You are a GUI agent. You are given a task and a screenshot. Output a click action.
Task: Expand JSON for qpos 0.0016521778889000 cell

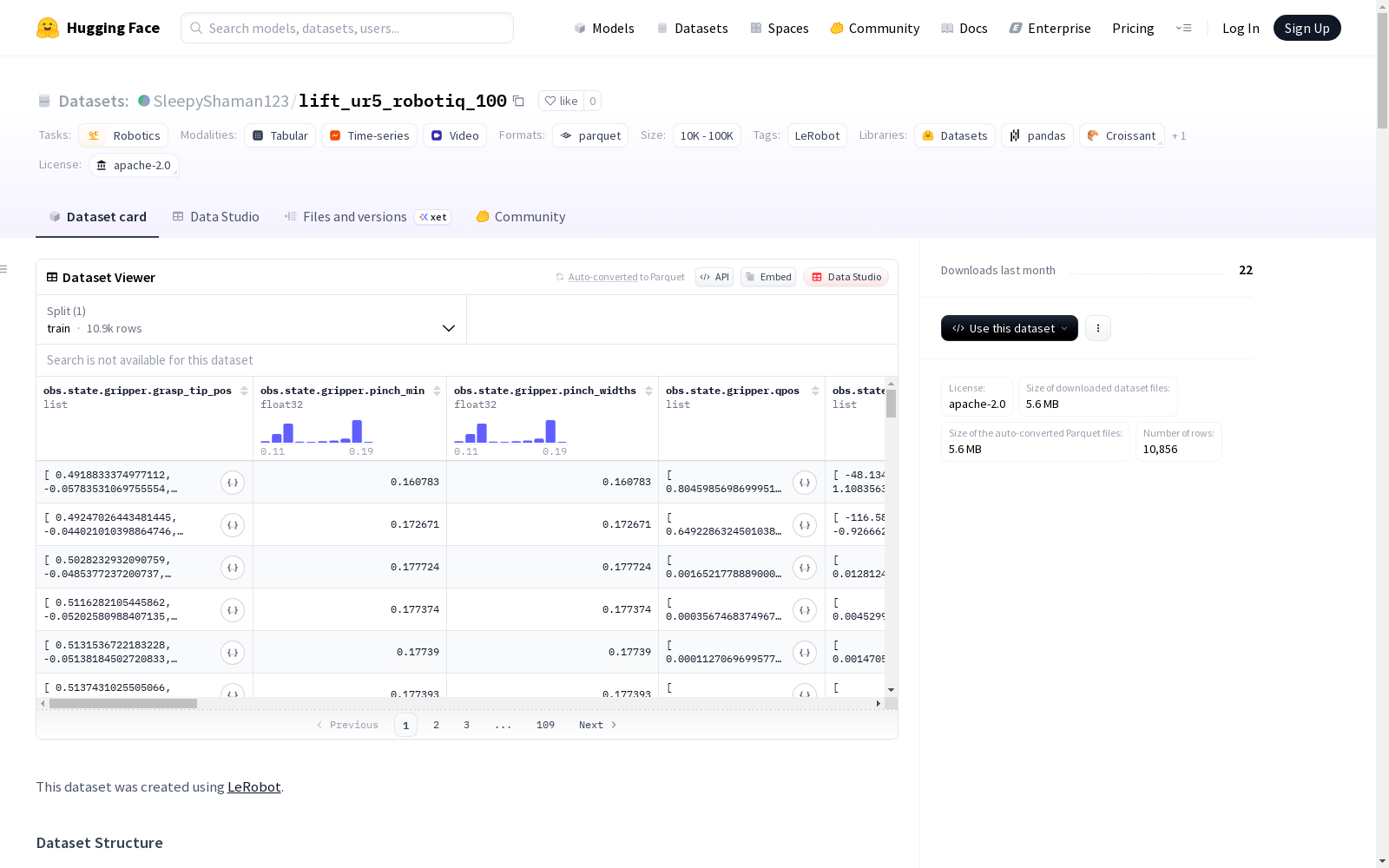click(805, 568)
